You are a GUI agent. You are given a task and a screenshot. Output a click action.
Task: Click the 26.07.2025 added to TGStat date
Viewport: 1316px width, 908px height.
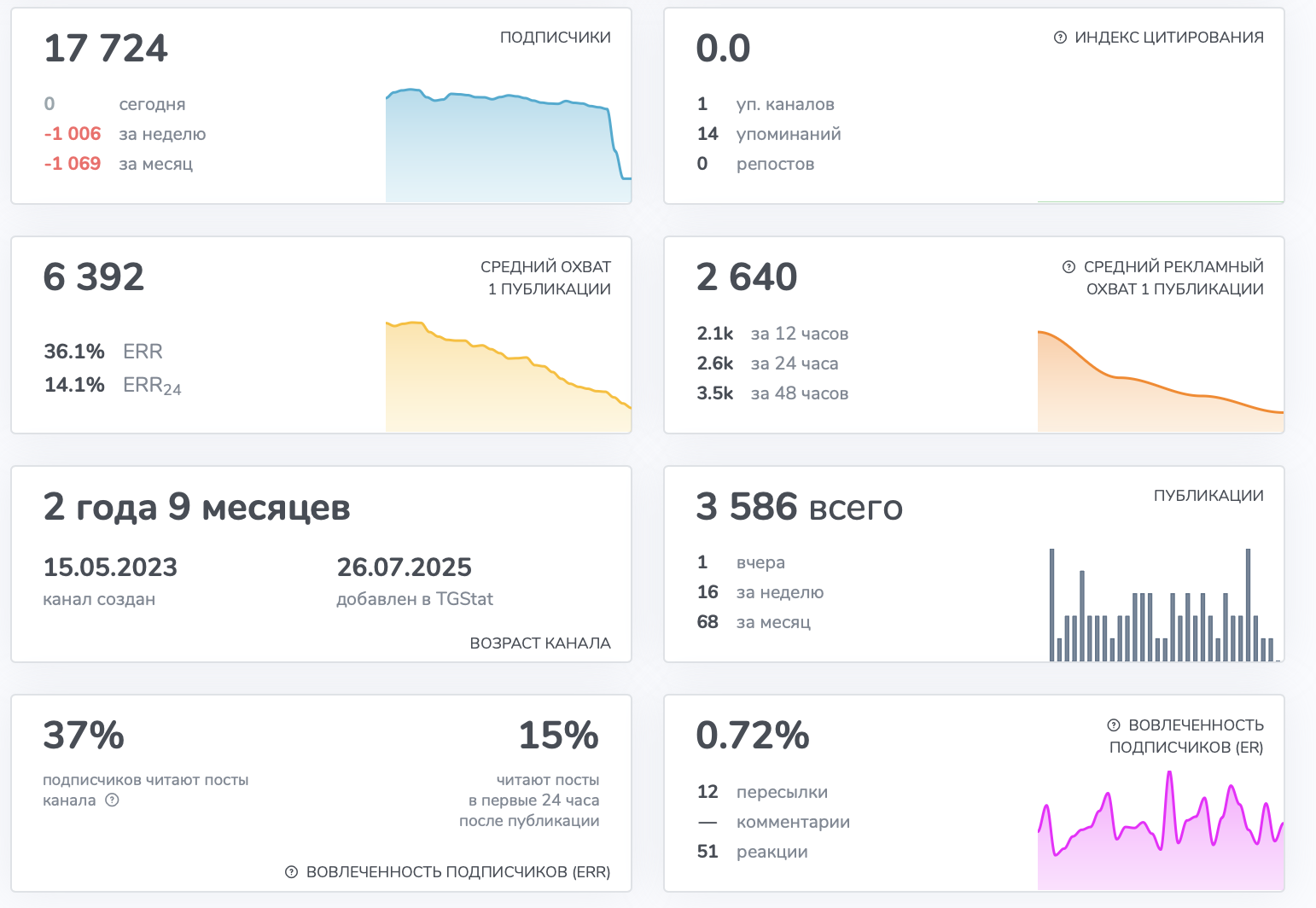pyautogui.click(x=404, y=567)
